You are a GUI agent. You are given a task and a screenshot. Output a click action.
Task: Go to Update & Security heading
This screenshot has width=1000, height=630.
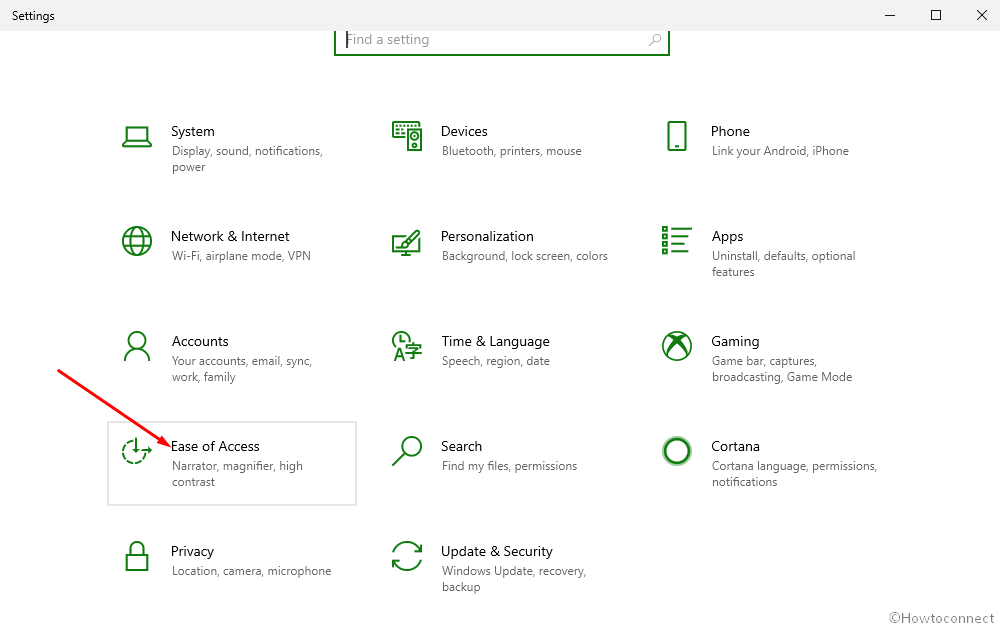[x=497, y=552]
